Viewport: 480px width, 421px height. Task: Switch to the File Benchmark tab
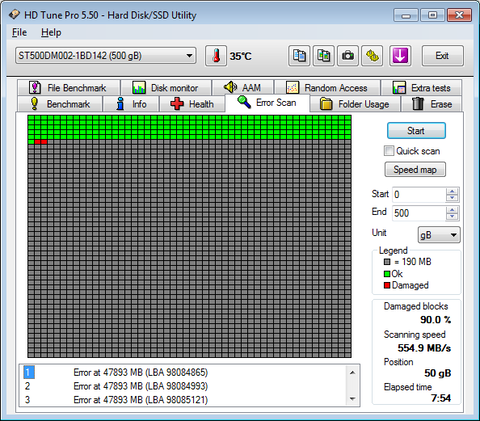coord(69,88)
